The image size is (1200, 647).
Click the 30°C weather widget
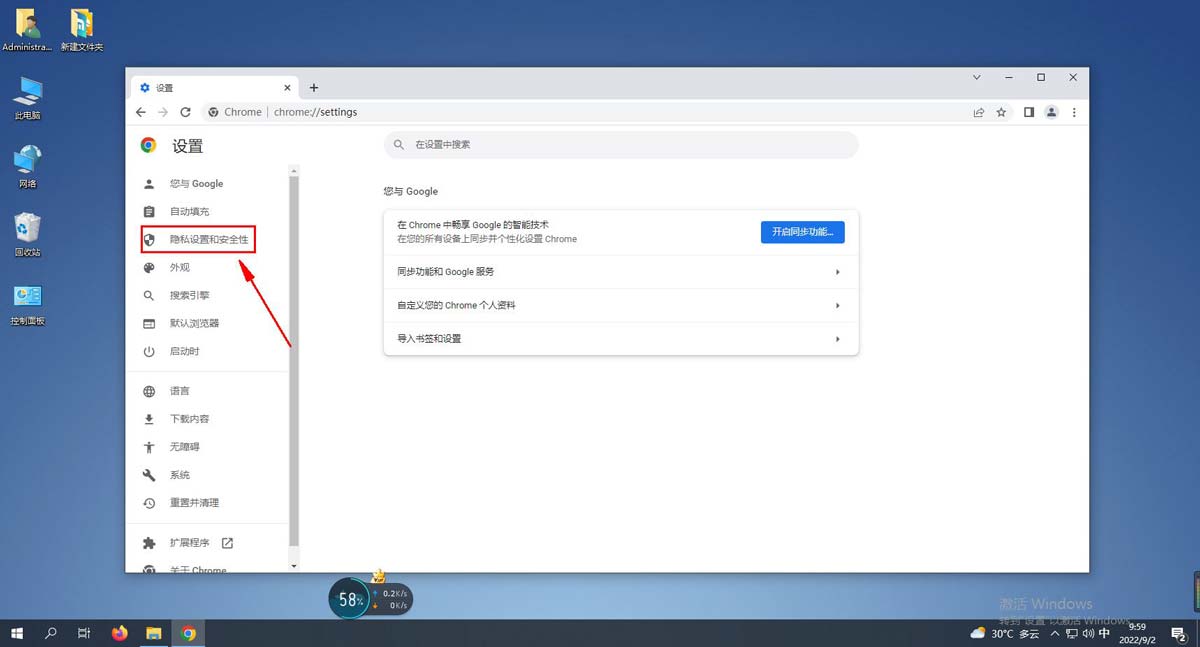click(1005, 634)
